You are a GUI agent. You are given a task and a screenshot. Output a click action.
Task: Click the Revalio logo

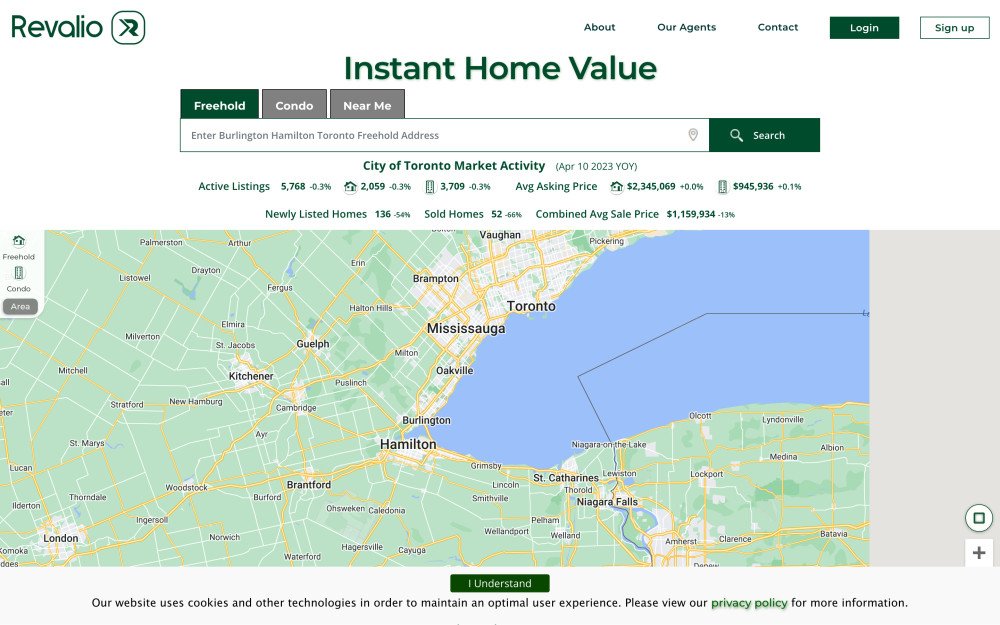point(78,27)
